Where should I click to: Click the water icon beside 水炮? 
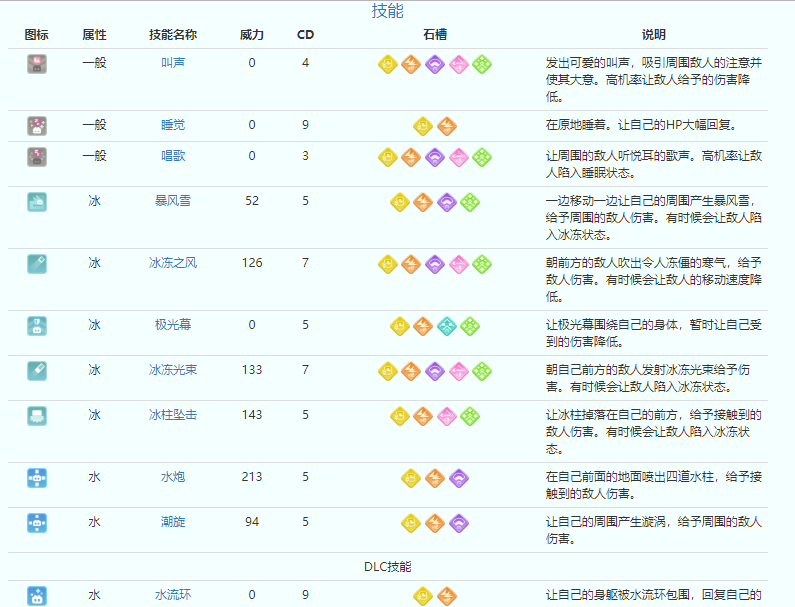coord(37,477)
